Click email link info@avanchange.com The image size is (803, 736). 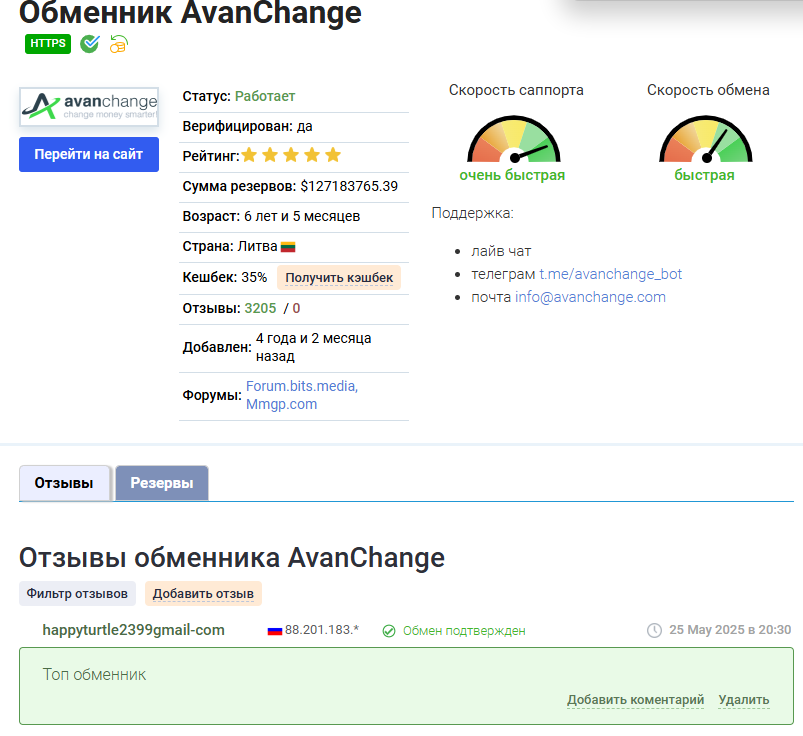click(x=590, y=297)
